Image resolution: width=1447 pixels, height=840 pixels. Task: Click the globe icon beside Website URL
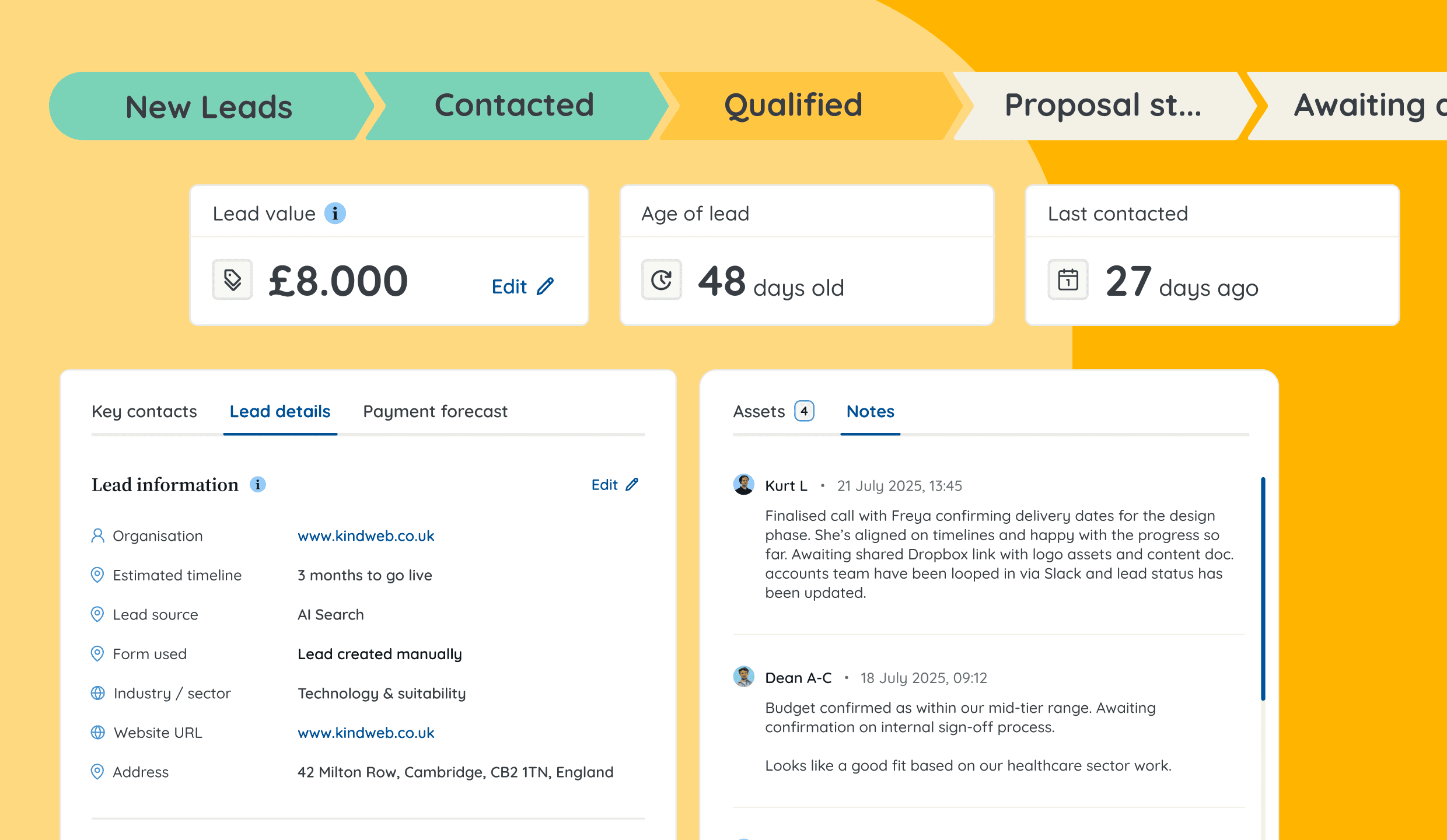pyautogui.click(x=98, y=732)
